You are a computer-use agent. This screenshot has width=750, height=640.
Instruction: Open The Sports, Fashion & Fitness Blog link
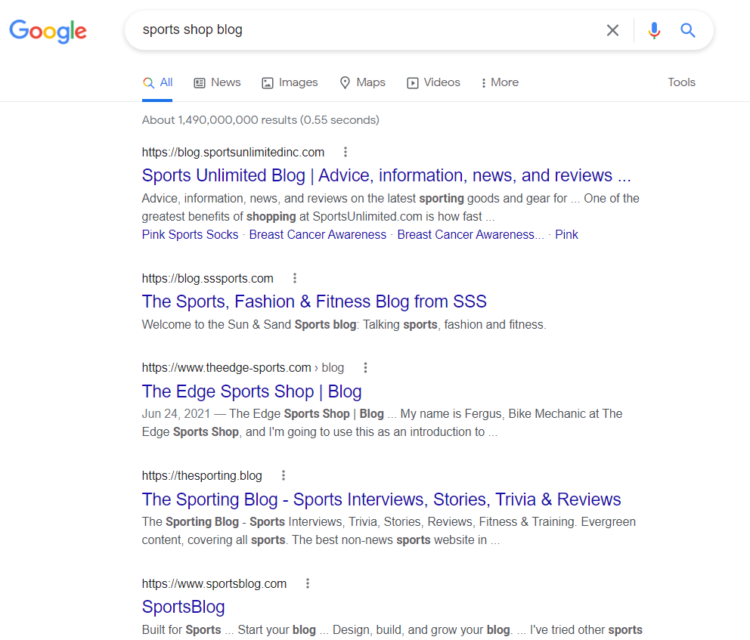point(314,302)
